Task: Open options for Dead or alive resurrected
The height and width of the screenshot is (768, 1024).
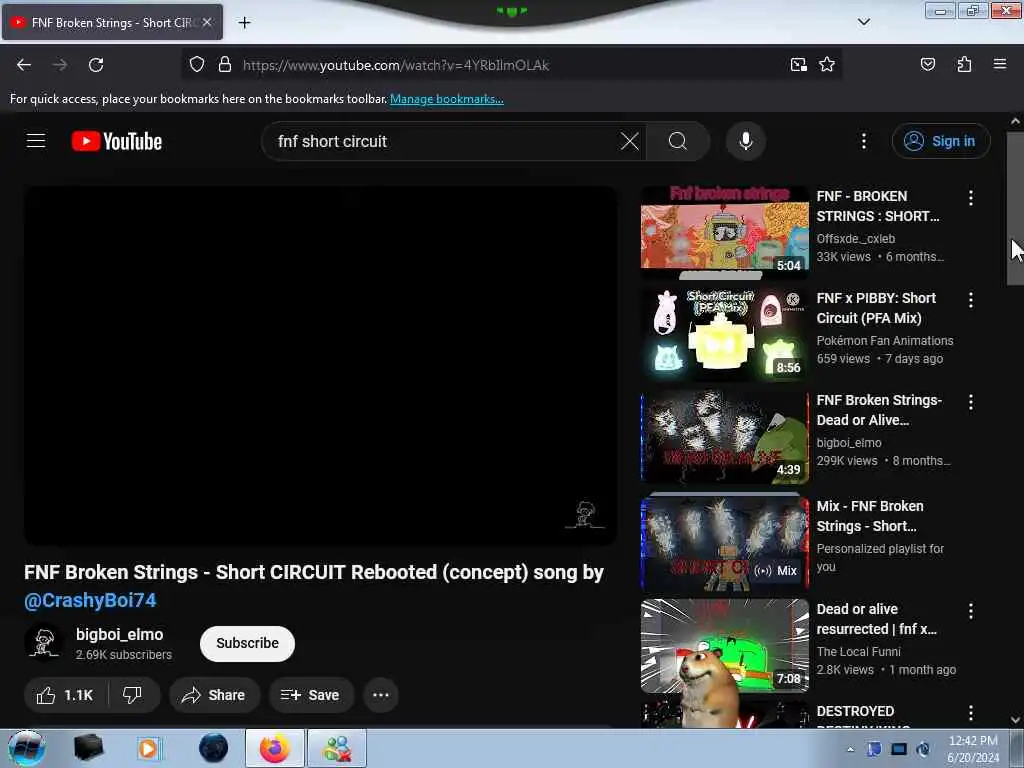Action: tap(971, 611)
